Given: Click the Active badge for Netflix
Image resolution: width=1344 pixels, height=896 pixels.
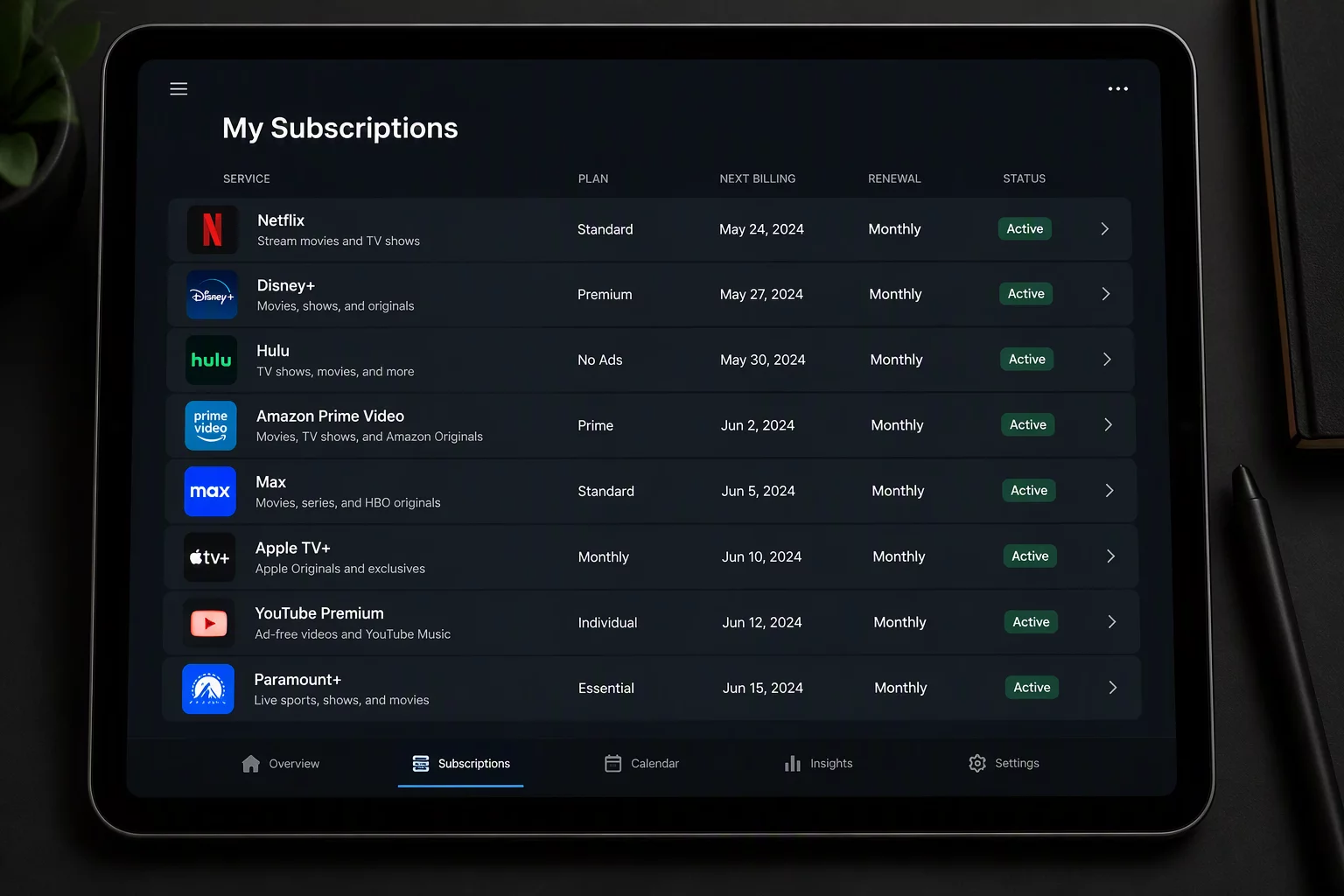Looking at the screenshot, I should coord(1025,228).
